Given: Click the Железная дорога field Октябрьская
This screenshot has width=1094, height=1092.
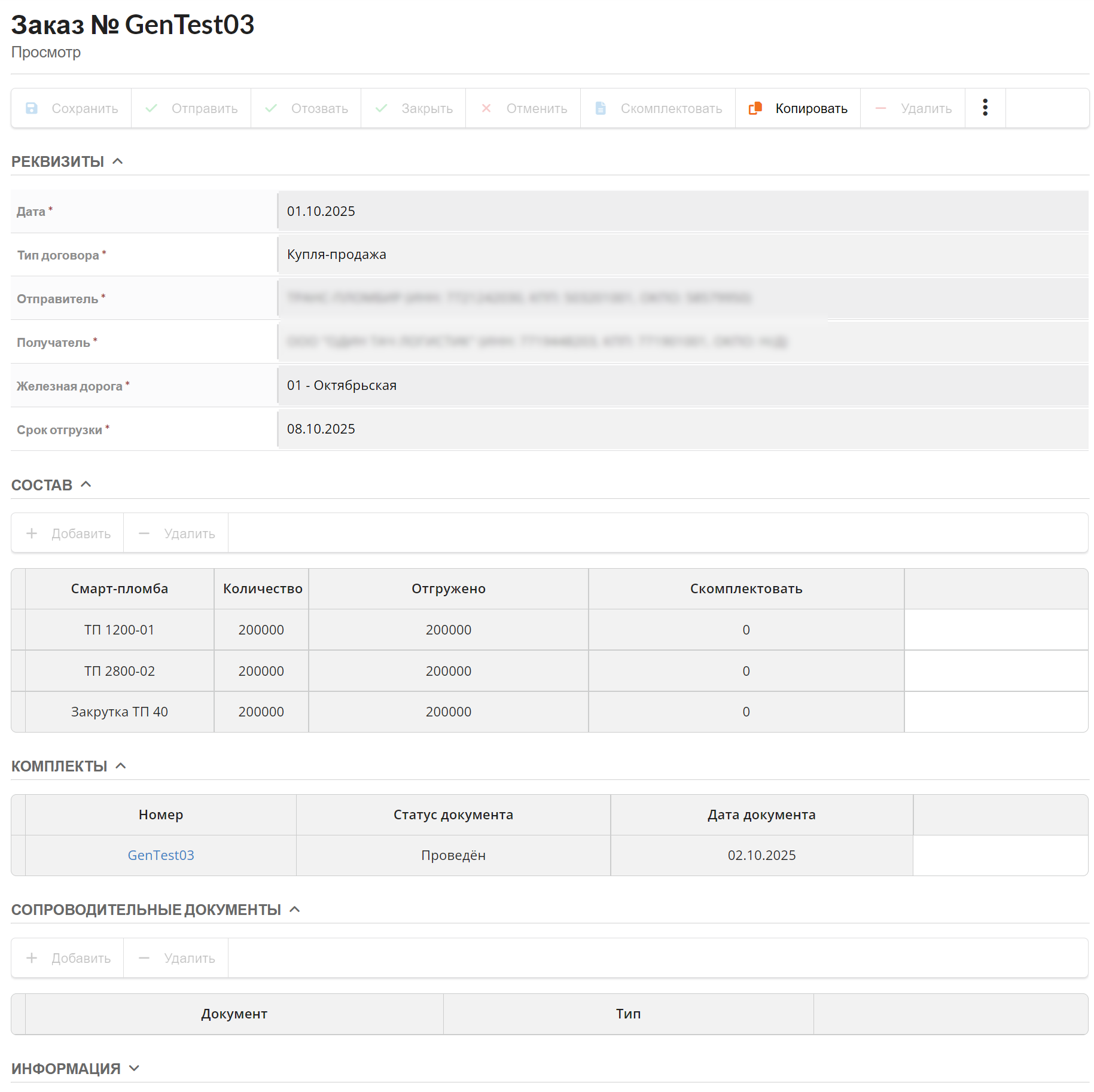Looking at the screenshot, I should pyautogui.click(x=683, y=385).
